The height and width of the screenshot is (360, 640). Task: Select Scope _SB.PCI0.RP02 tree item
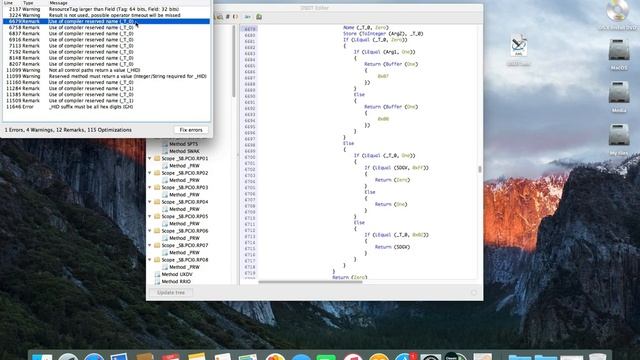coord(184,173)
